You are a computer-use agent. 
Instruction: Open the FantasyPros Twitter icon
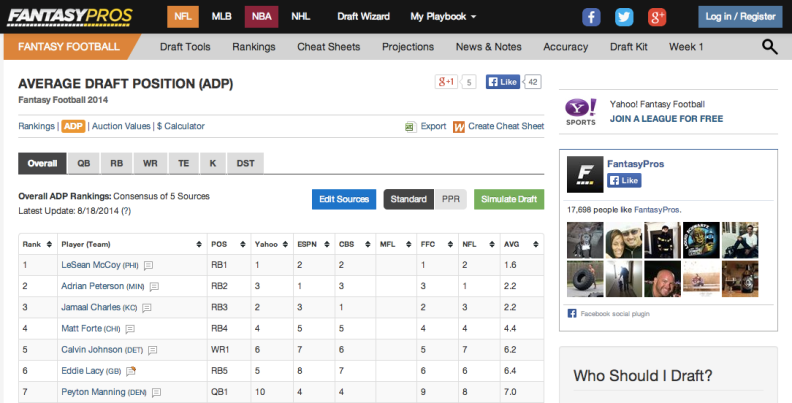pos(624,17)
